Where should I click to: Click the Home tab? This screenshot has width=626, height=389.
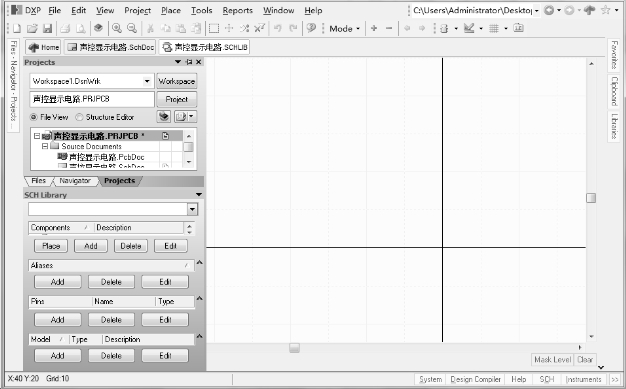point(43,47)
